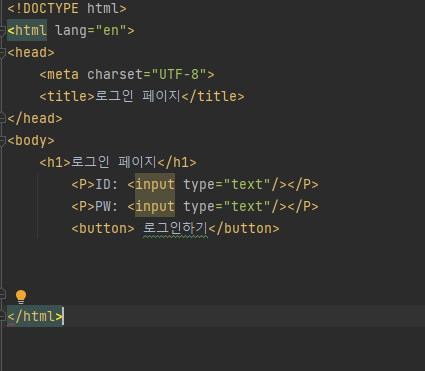This screenshot has width=425, height=371.
Task: Collapse the html tag fold marker
Action: [2, 31]
